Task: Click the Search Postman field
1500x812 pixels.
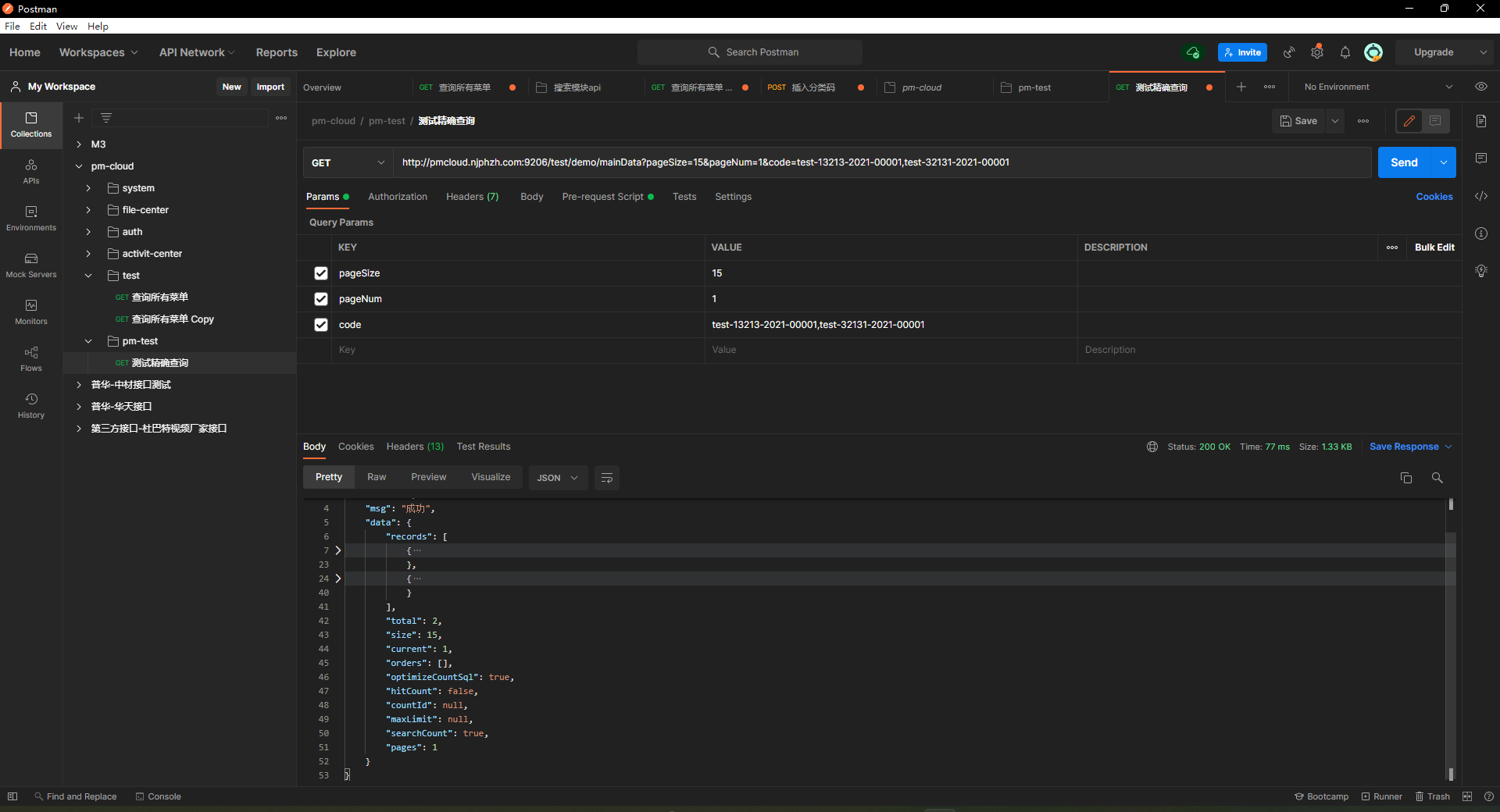Action: (750, 52)
